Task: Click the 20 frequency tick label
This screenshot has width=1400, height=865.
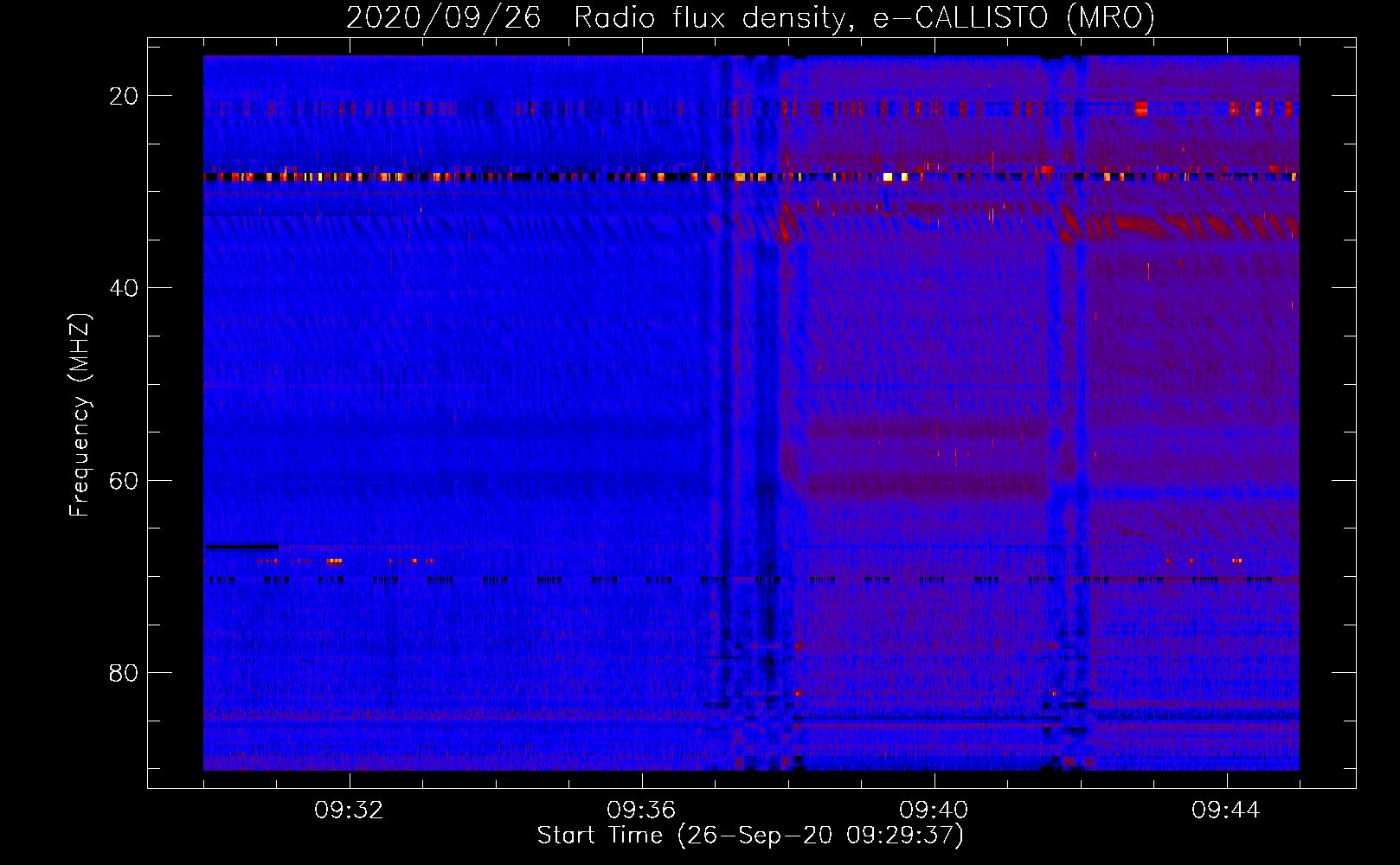Action: click(124, 96)
